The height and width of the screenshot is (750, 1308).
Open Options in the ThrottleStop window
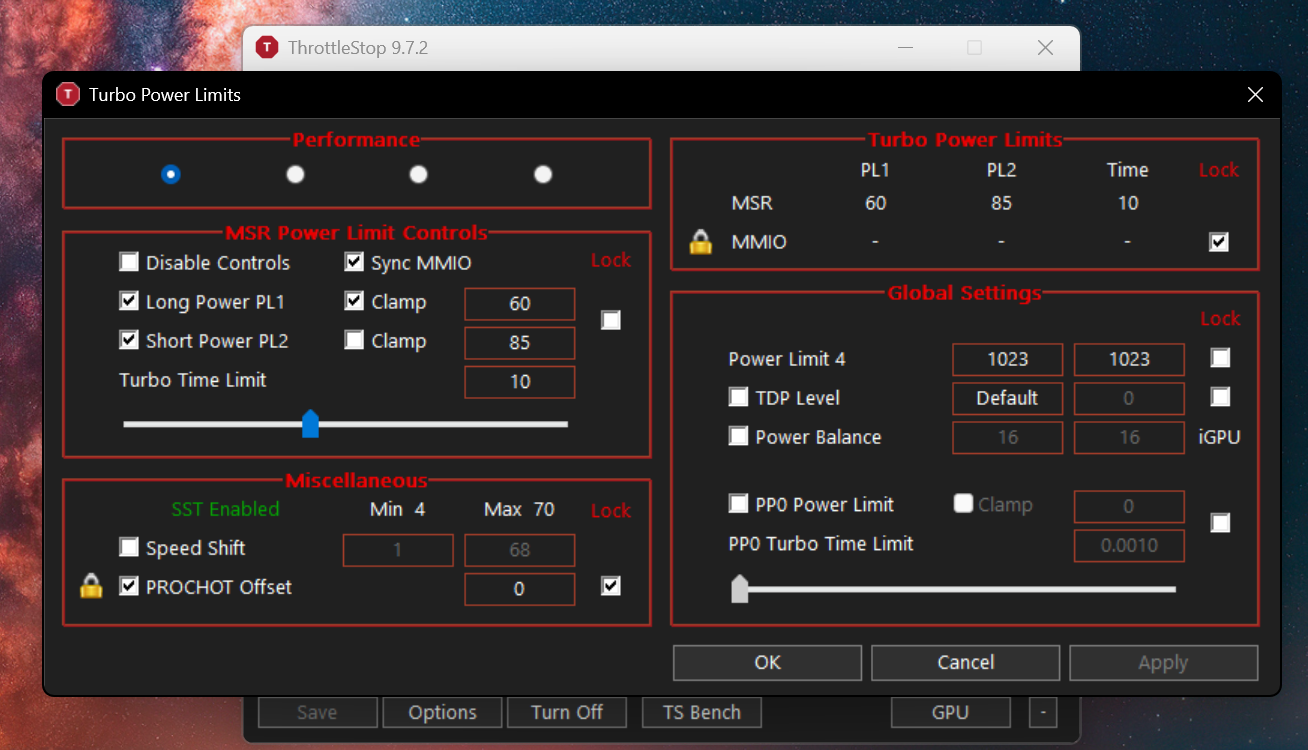coord(442,712)
